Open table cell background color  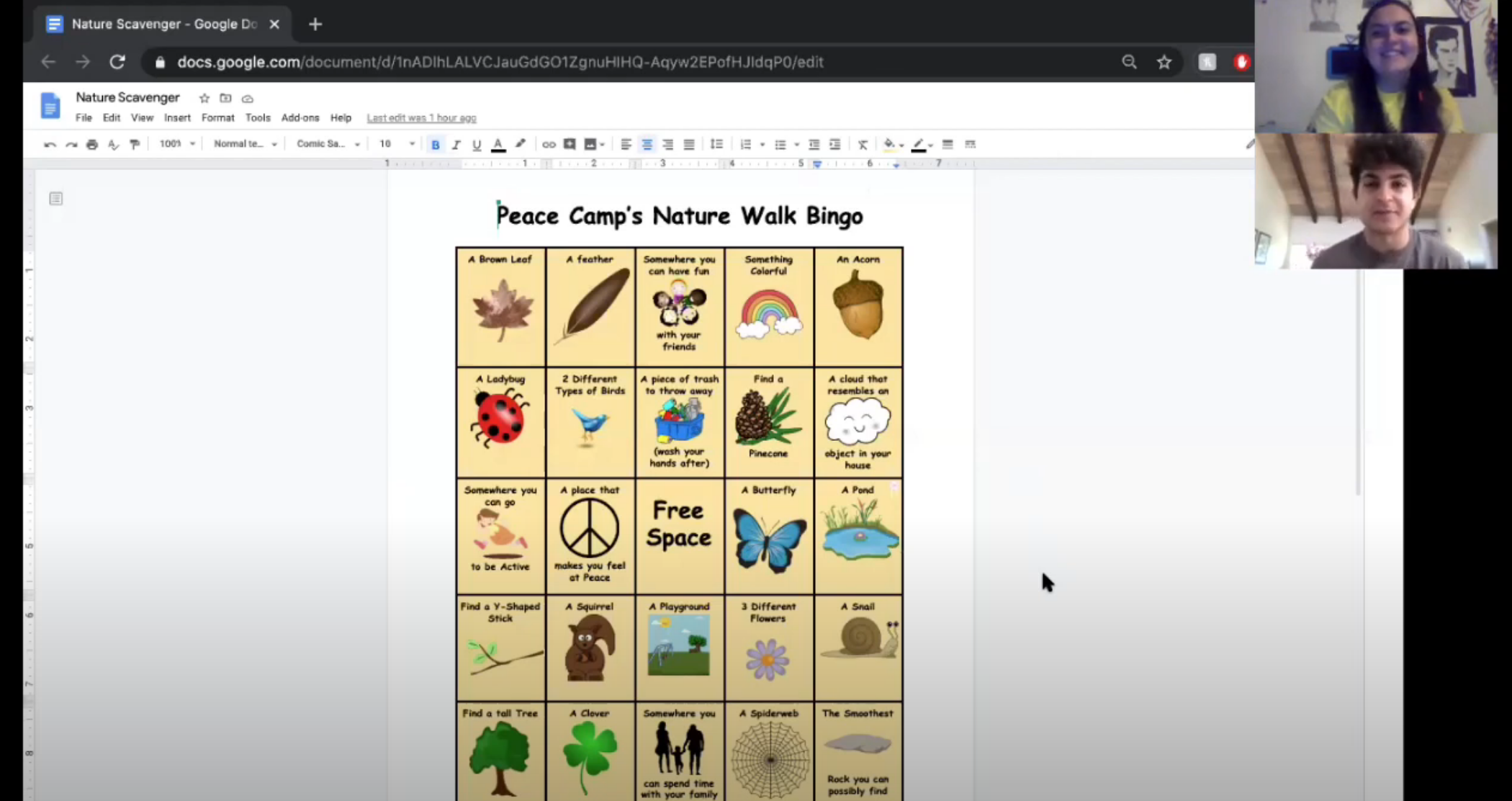click(x=889, y=144)
